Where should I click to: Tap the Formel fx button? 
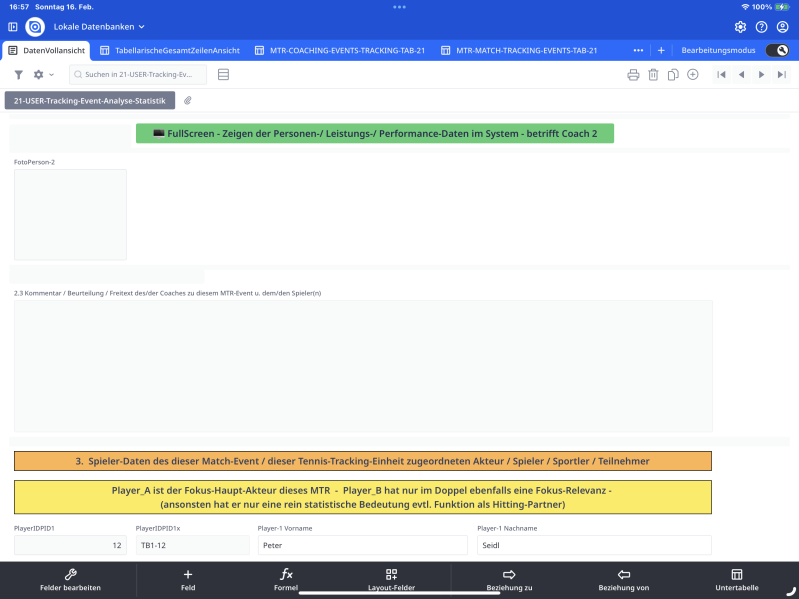[286, 580]
